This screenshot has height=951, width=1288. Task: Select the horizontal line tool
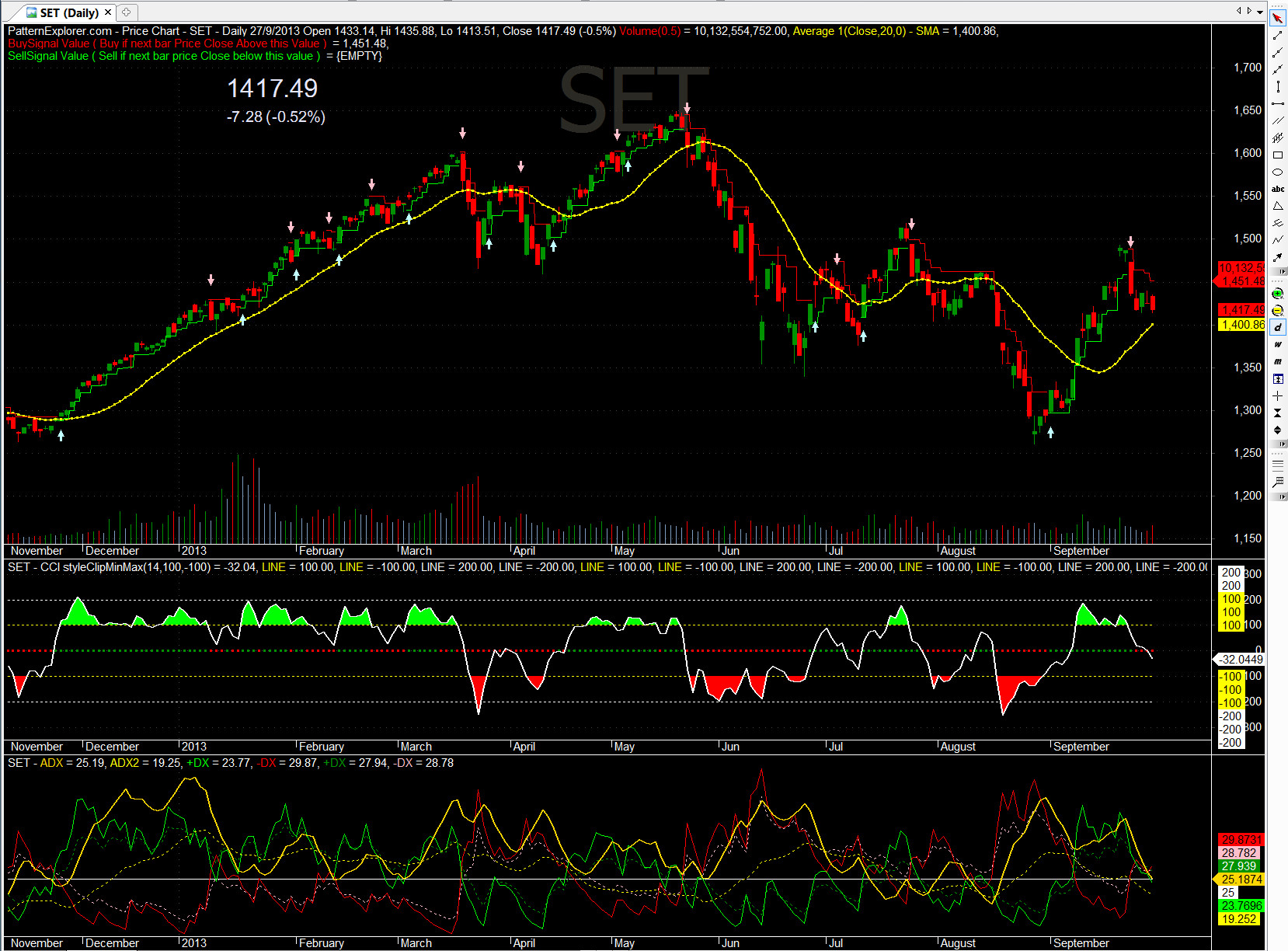click(x=1278, y=104)
